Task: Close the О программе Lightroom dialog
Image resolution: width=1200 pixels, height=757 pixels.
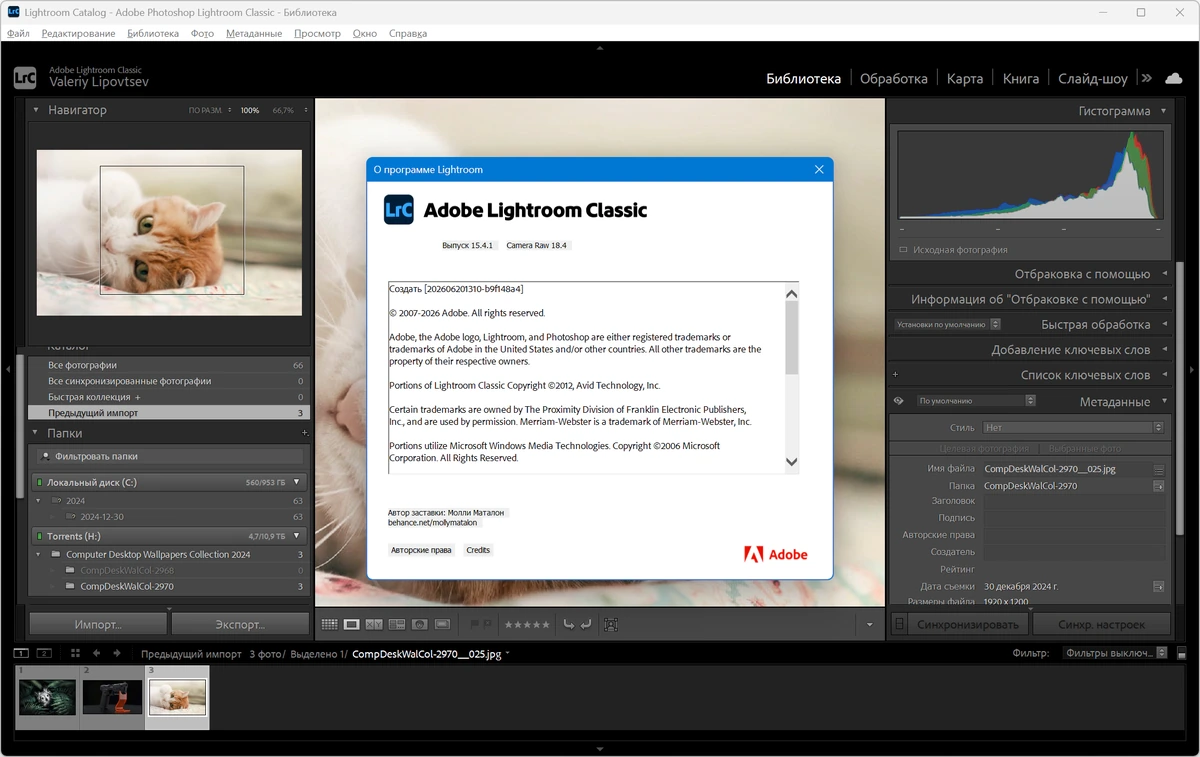Action: pos(819,170)
